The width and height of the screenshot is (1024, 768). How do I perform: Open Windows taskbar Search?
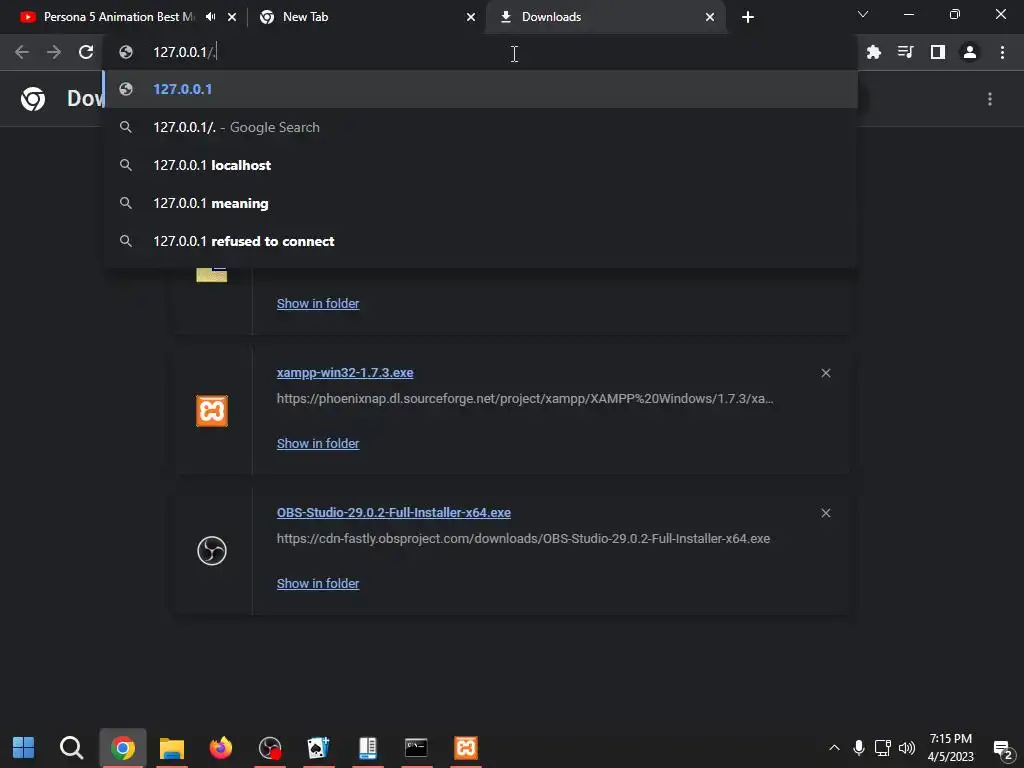(72, 748)
